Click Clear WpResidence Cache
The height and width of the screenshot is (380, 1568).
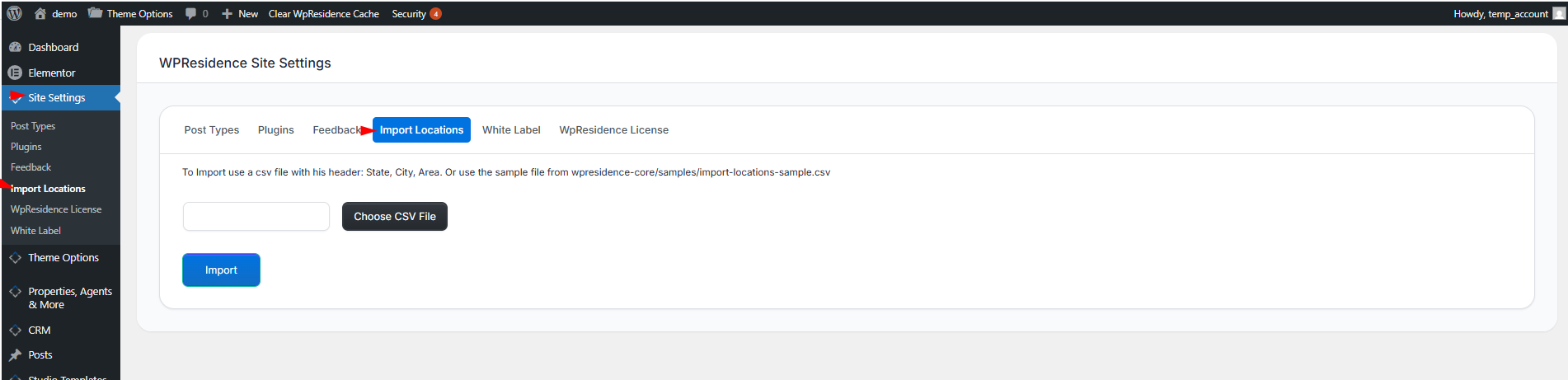point(323,13)
